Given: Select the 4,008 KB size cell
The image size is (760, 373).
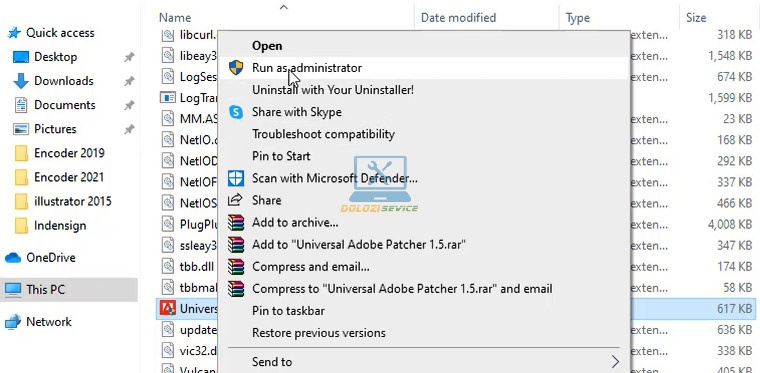Looking at the screenshot, I should (730, 224).
